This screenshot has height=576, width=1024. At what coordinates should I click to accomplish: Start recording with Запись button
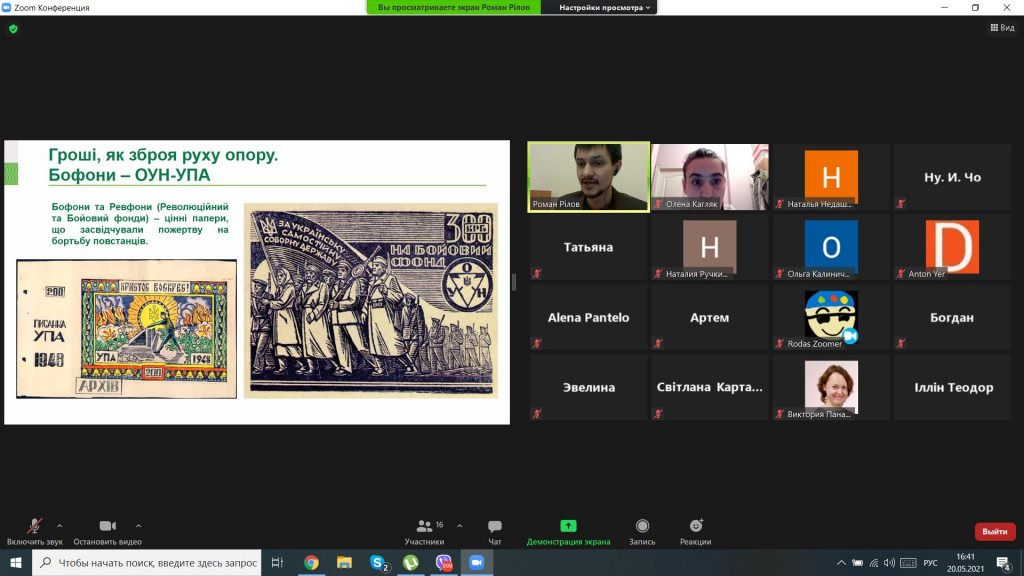tap(642, 532)
